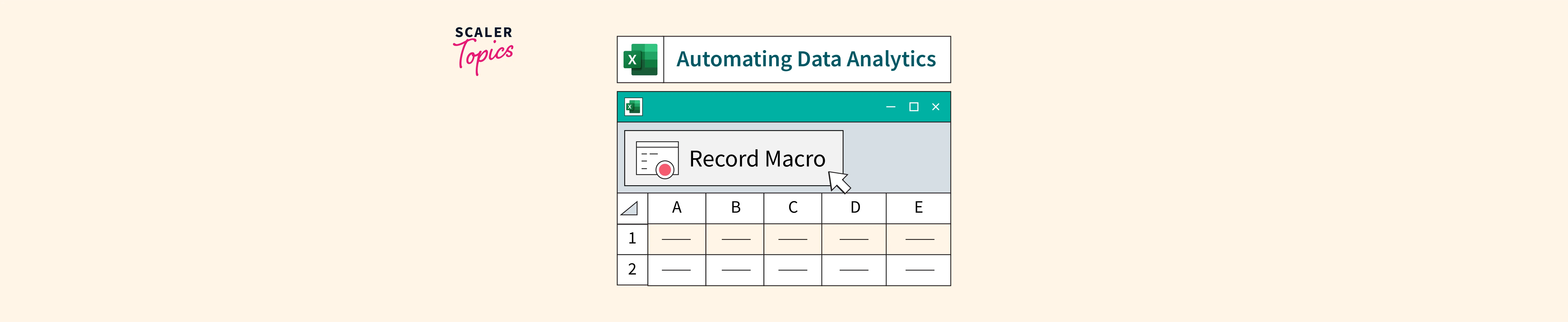Click the small Excel icon in title bar

pos(633,107)
